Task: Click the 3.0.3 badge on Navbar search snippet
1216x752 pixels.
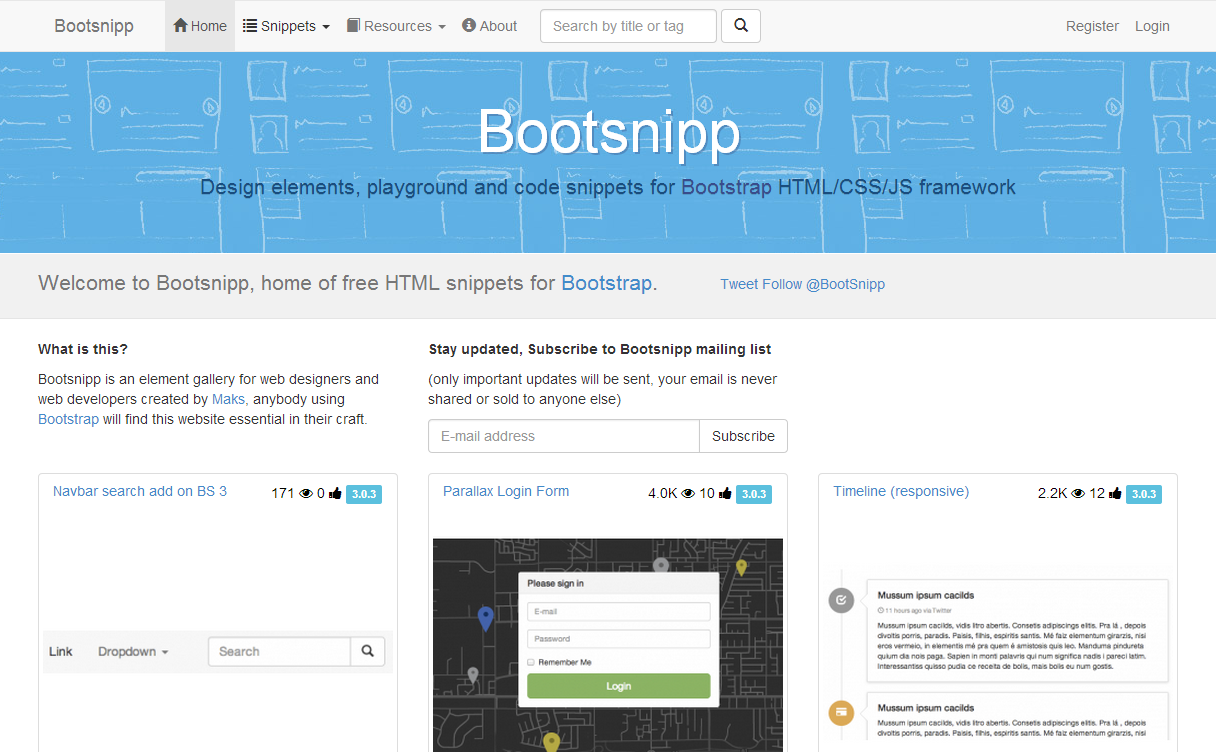Action: [364, 494]
